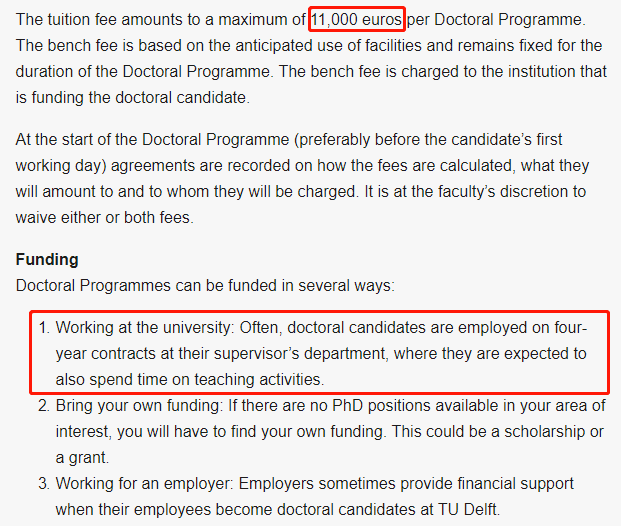The height and width of the screenshot is (526, 621).
Task: Click the phrase 'waive either or both fees'
Action: (x=103, y=217)
